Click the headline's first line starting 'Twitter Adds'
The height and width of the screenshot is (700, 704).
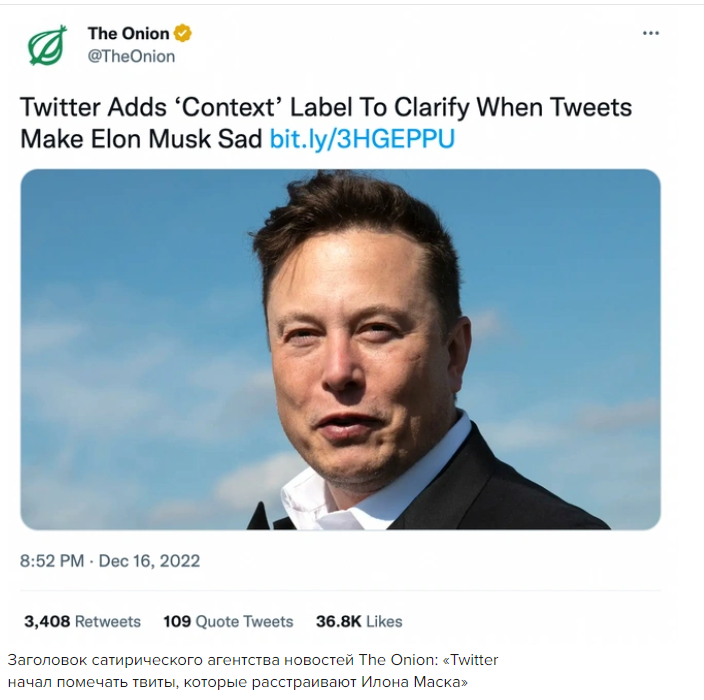326,107
